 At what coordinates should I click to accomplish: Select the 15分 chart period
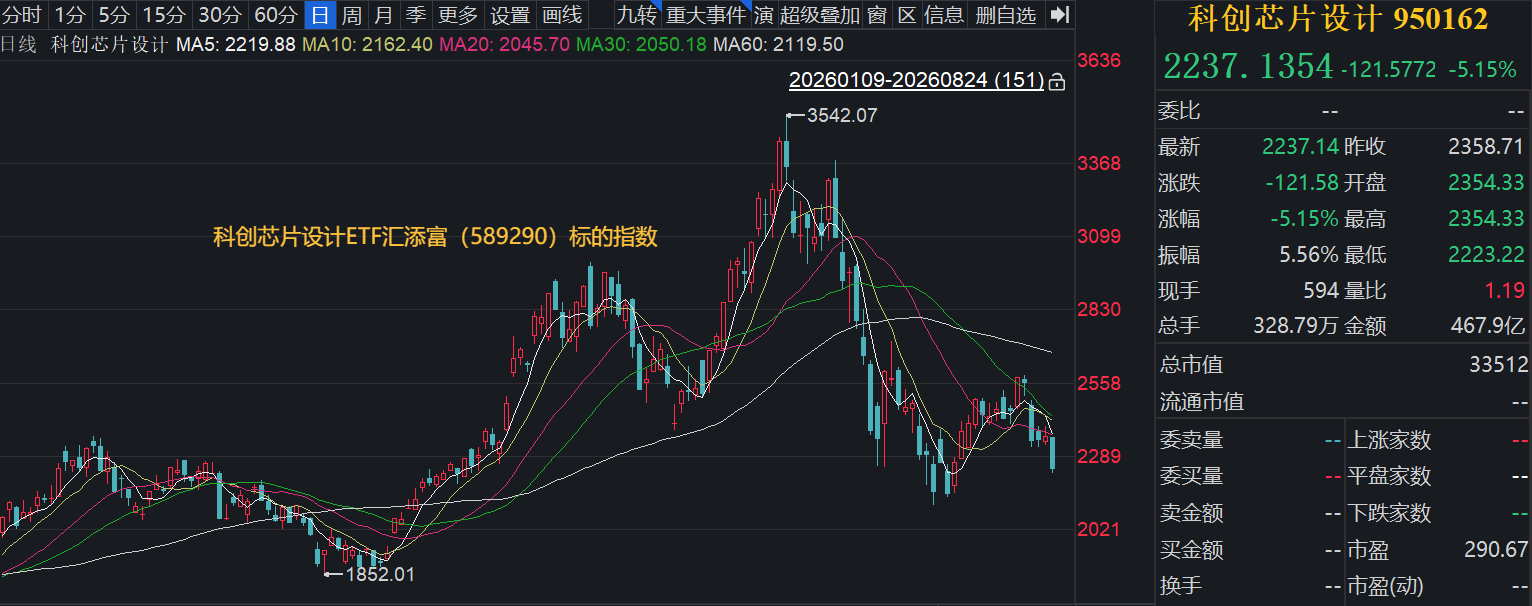164,15
